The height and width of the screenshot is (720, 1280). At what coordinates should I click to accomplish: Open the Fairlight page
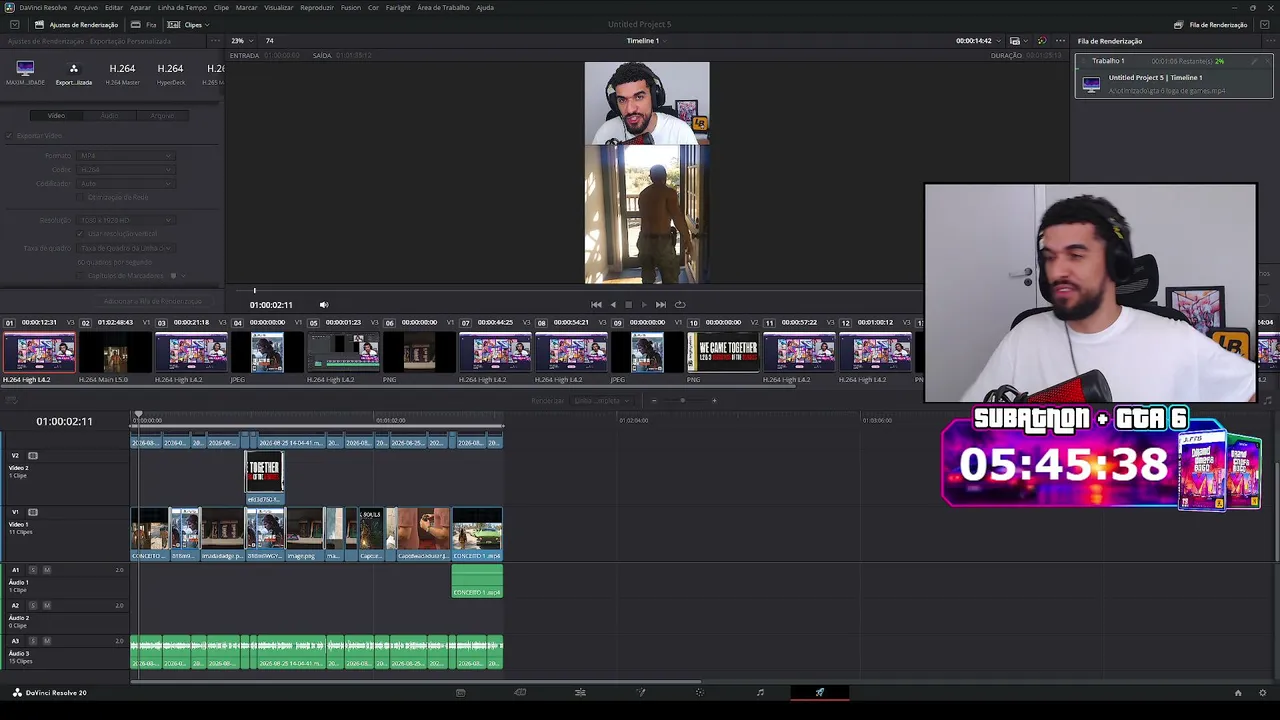pyautogui.click(x=760, y=692)
